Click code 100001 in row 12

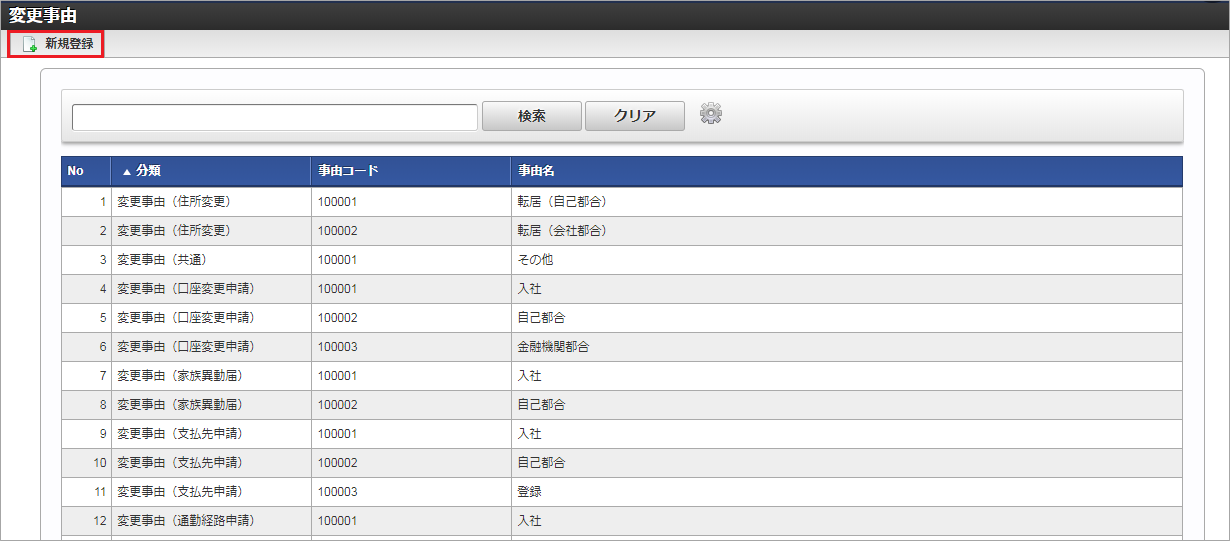click(x=337, y=521)
